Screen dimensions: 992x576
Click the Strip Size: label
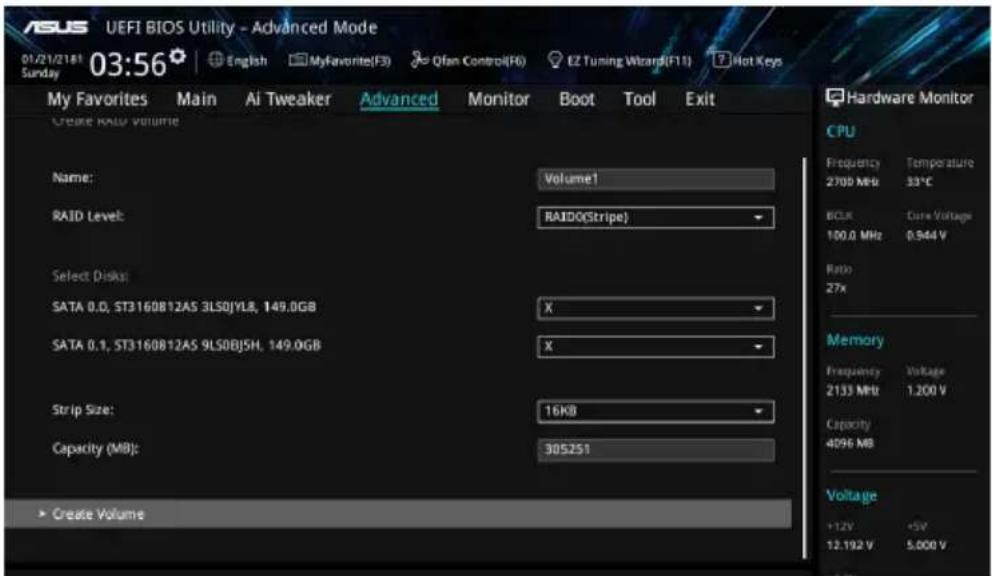click(83, 410)
